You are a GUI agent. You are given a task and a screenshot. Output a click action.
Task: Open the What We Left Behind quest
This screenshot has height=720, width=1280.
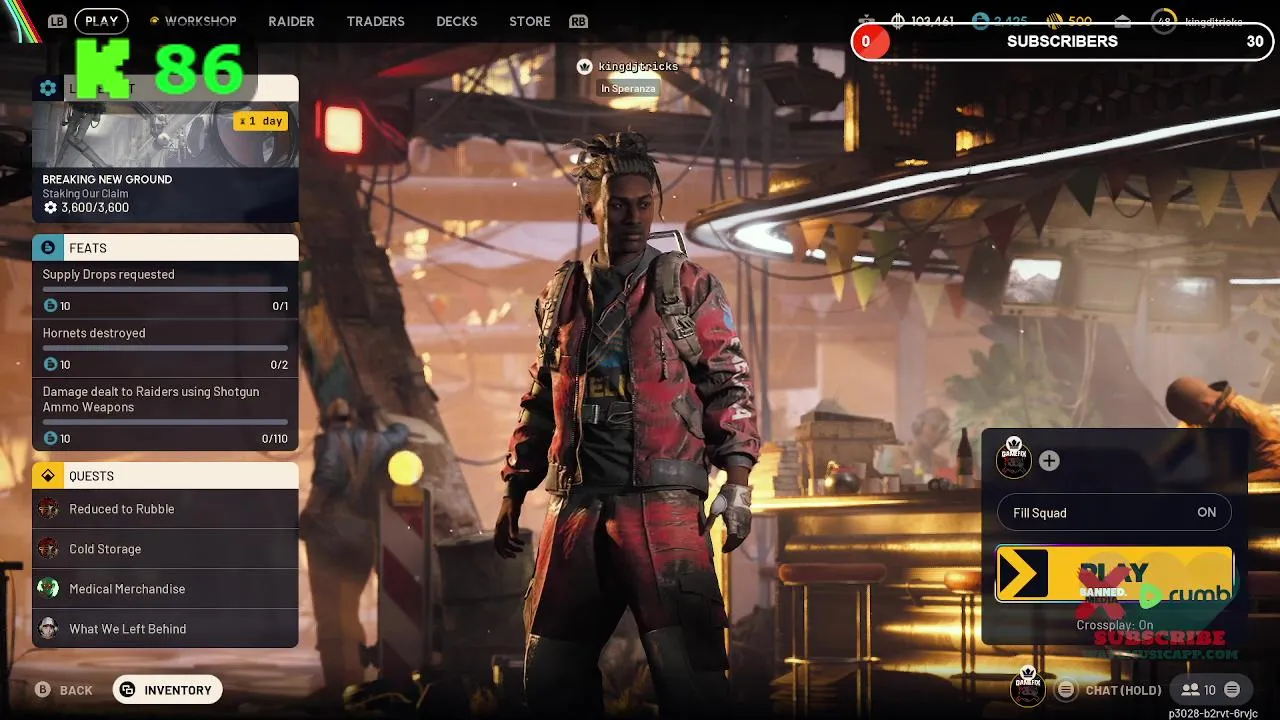pos(165,629)
